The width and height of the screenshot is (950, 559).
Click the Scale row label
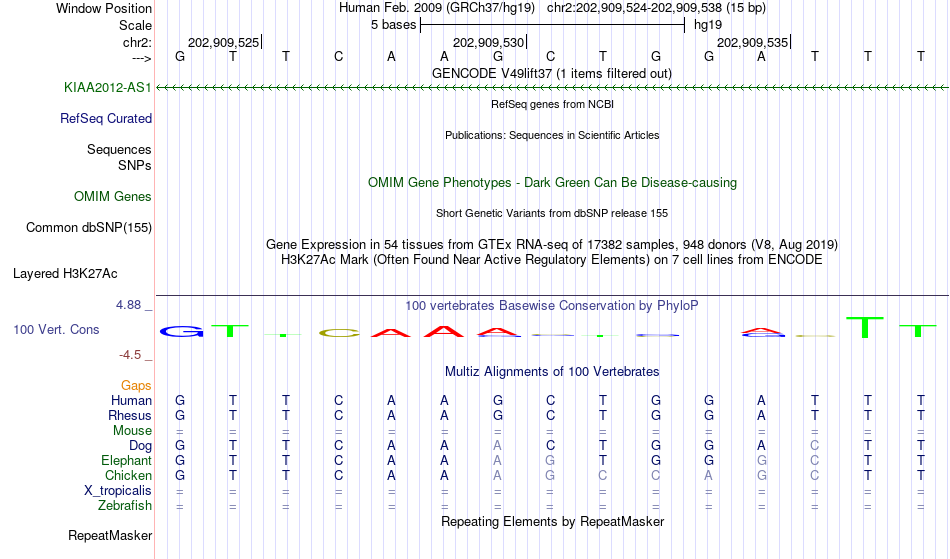point(135,26)
